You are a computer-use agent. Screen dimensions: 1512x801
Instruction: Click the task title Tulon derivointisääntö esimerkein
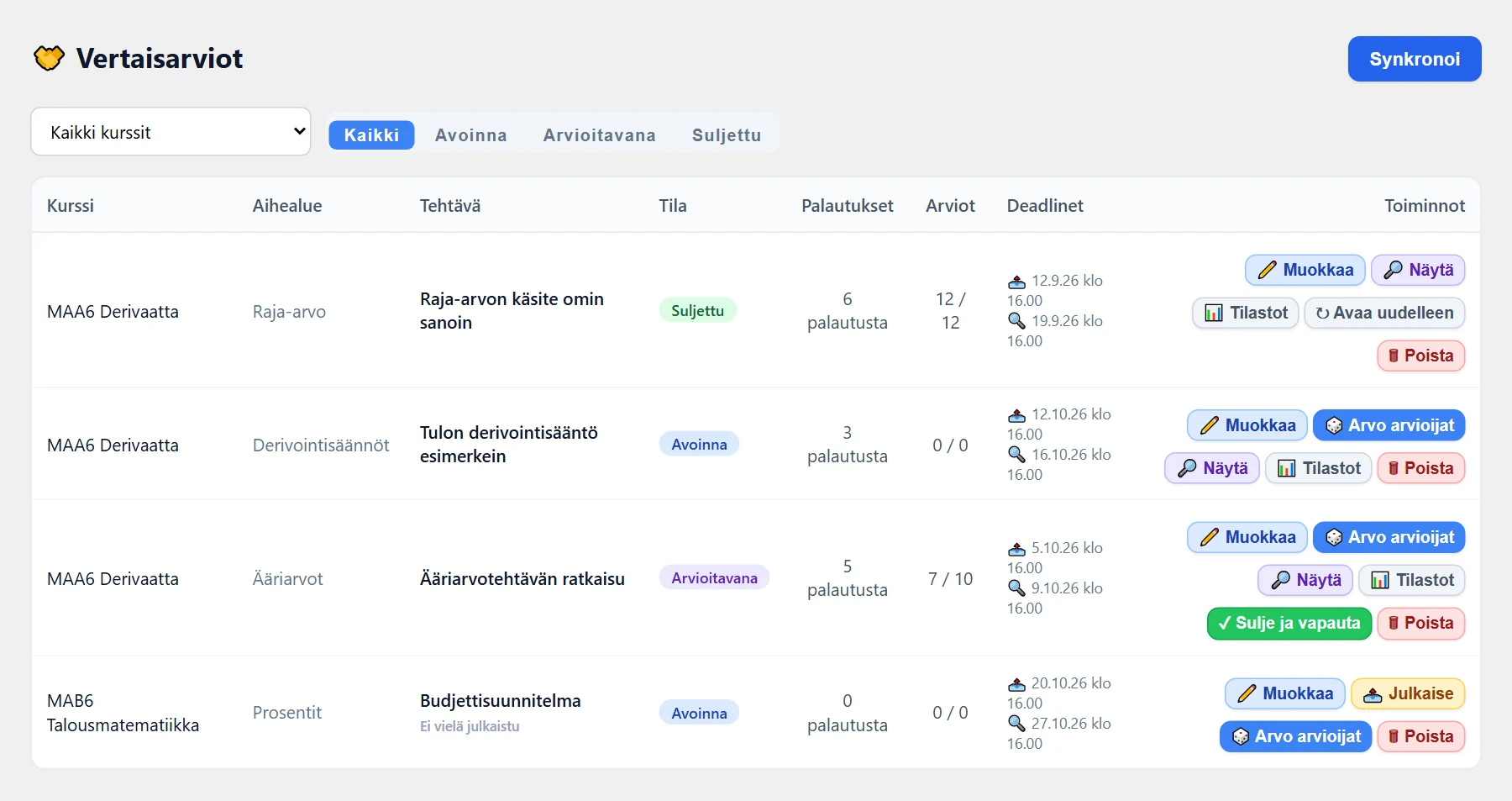click(x=509, y=444)
